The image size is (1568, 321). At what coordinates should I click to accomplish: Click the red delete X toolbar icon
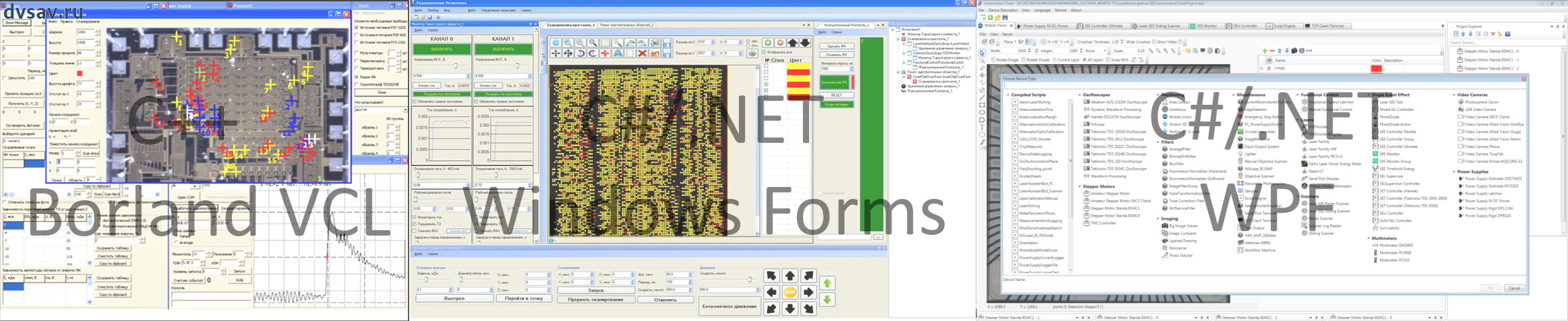(642, 53)
